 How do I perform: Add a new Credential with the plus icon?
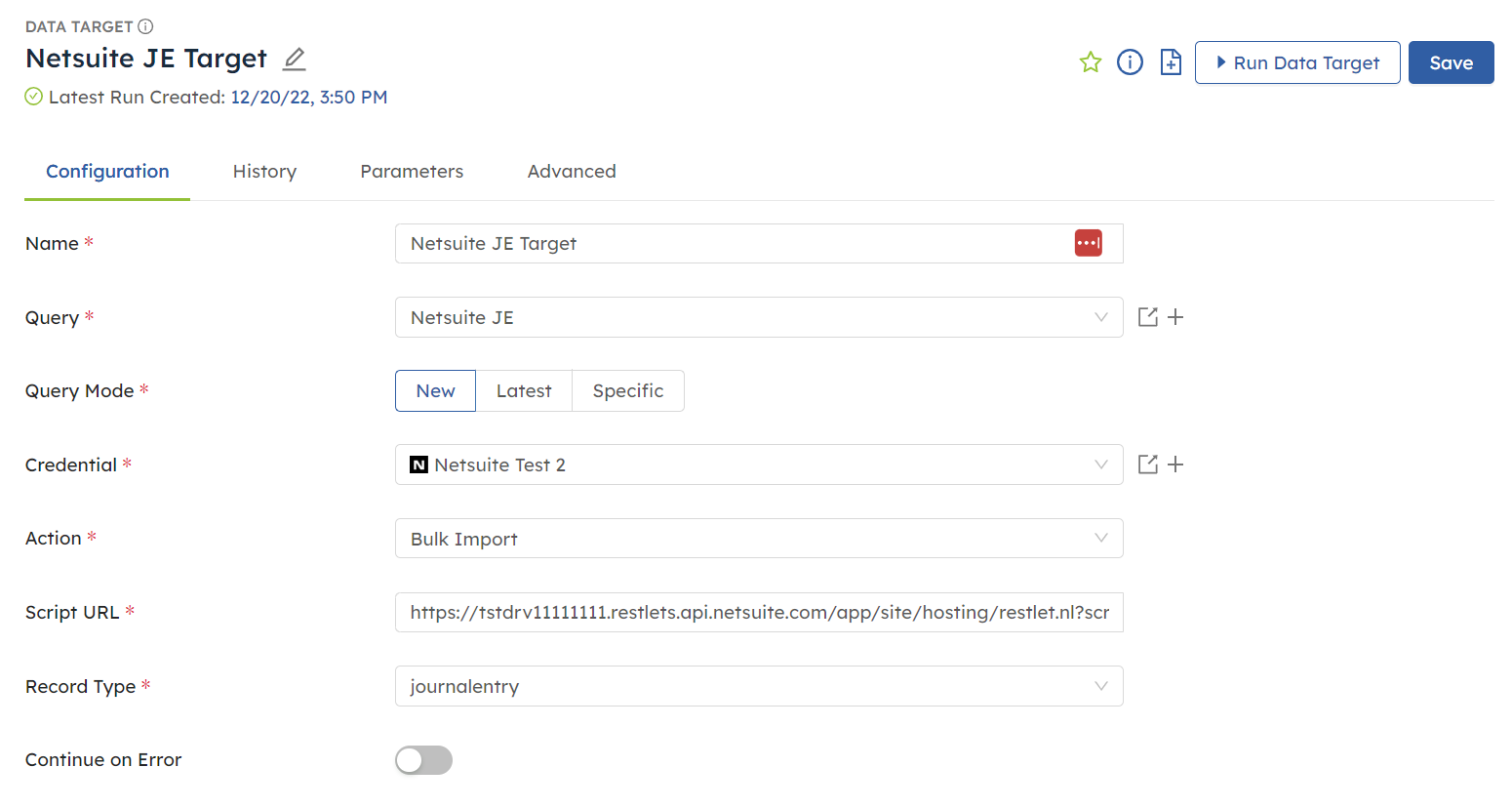coord(1175,465)
